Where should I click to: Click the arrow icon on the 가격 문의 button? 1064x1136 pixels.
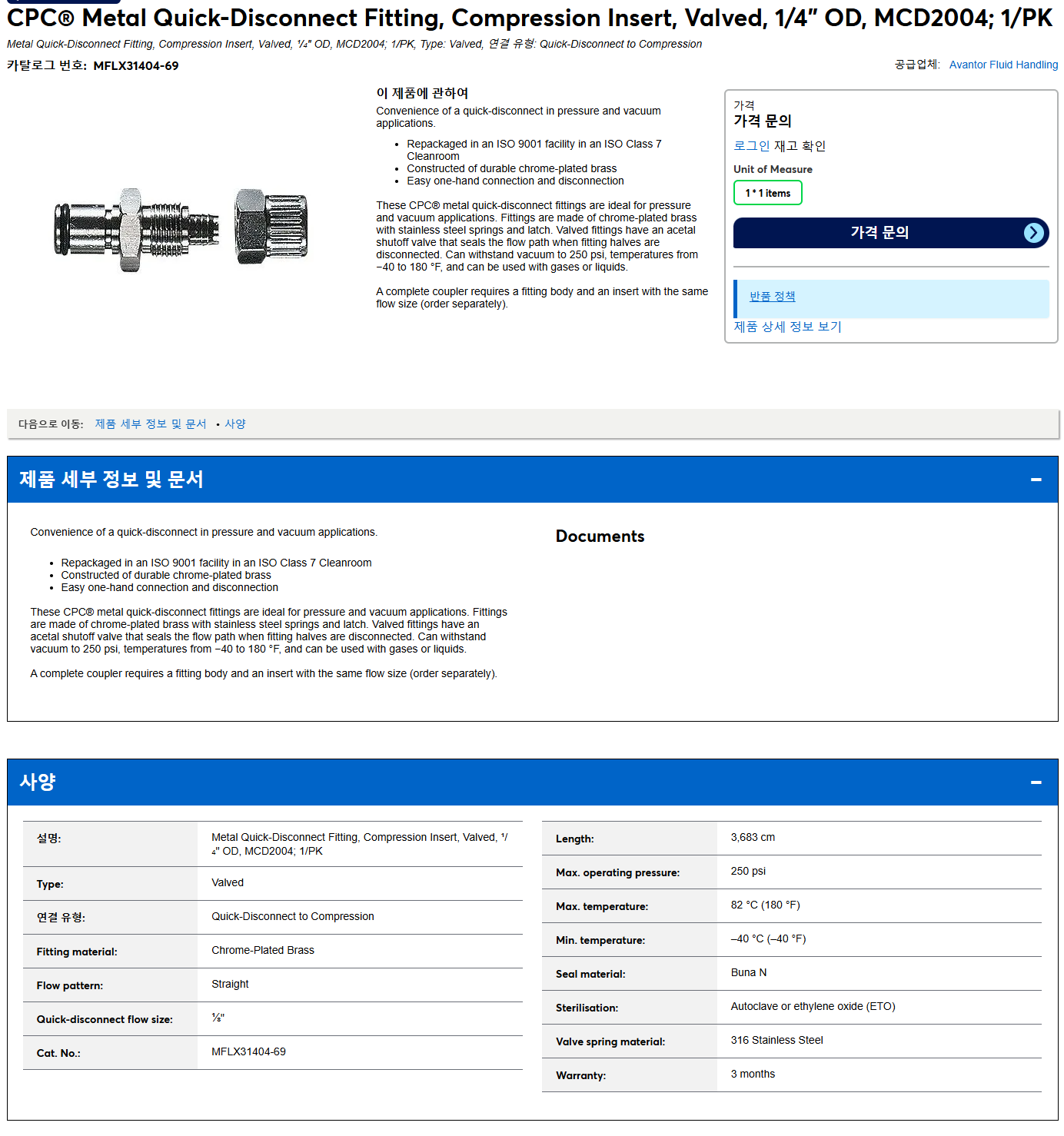1035,233
